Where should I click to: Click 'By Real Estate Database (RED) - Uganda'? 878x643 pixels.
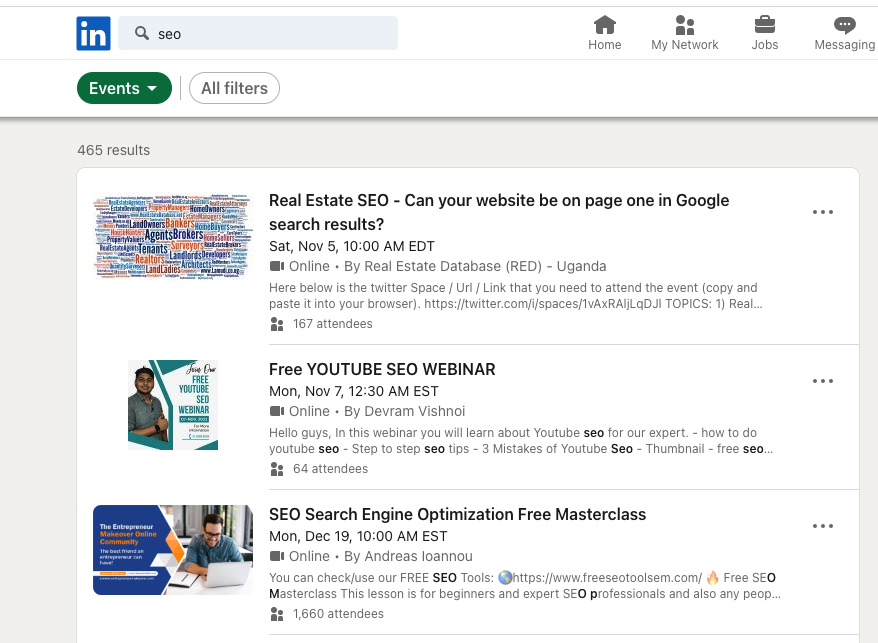[475, 266]
